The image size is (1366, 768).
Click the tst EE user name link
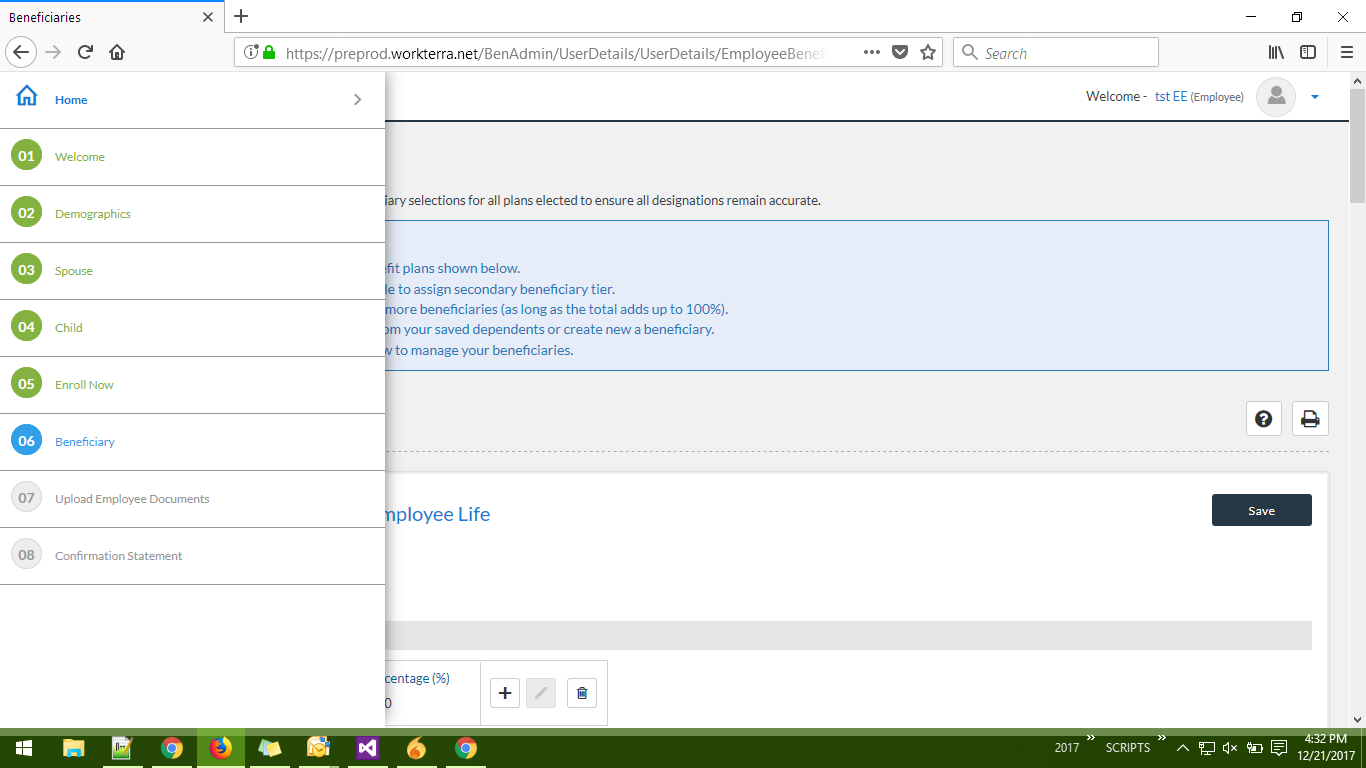tap(1171, 97)
